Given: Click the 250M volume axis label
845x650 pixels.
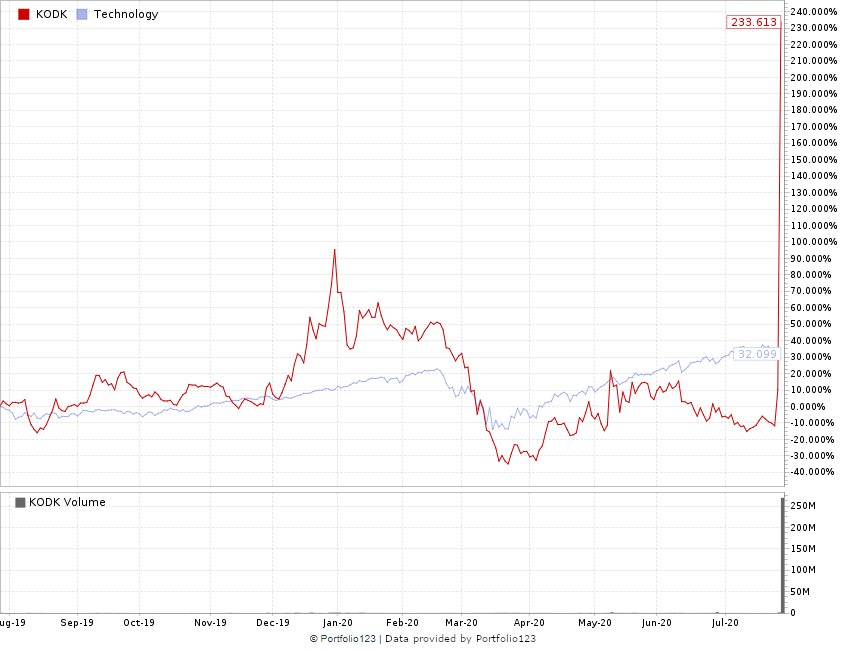Looking at the screenshot, I should click(x=803, y=506).
